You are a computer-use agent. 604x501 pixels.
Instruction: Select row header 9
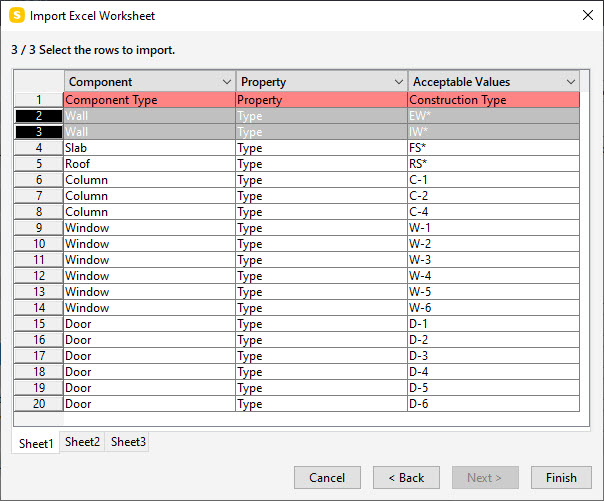(x=39, y=228)
